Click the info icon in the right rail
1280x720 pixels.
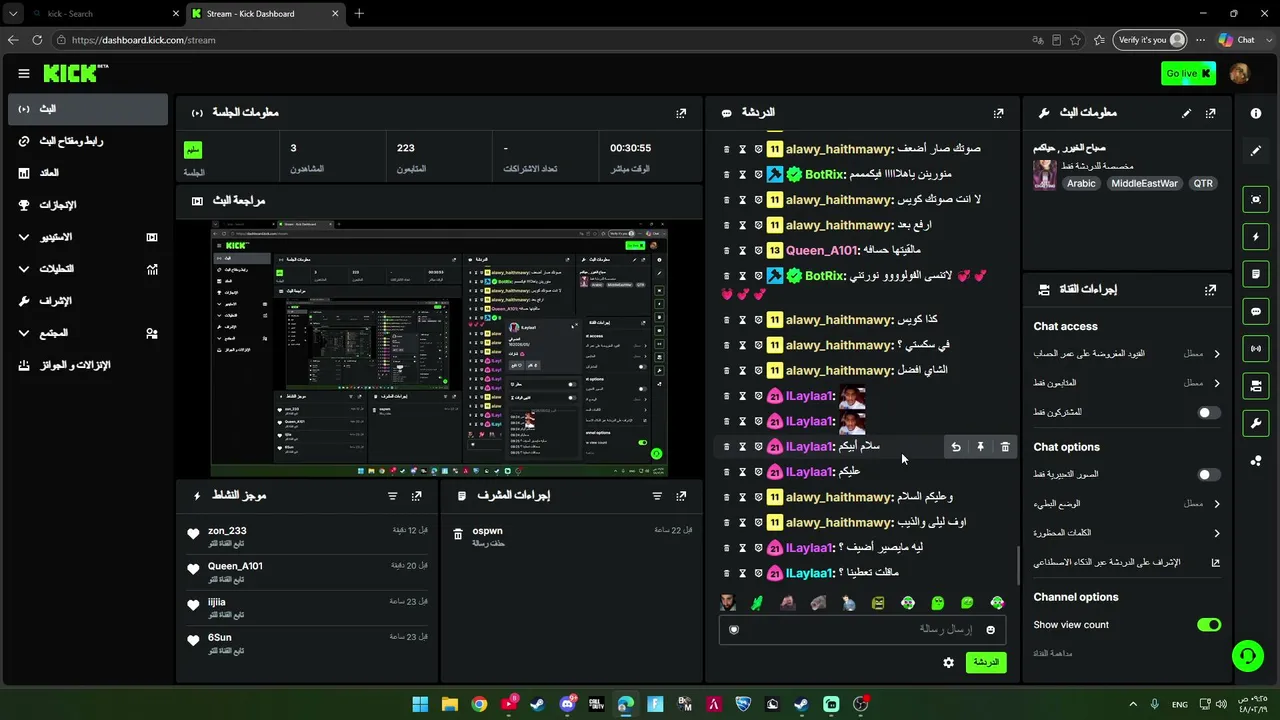coord(1256,113)
